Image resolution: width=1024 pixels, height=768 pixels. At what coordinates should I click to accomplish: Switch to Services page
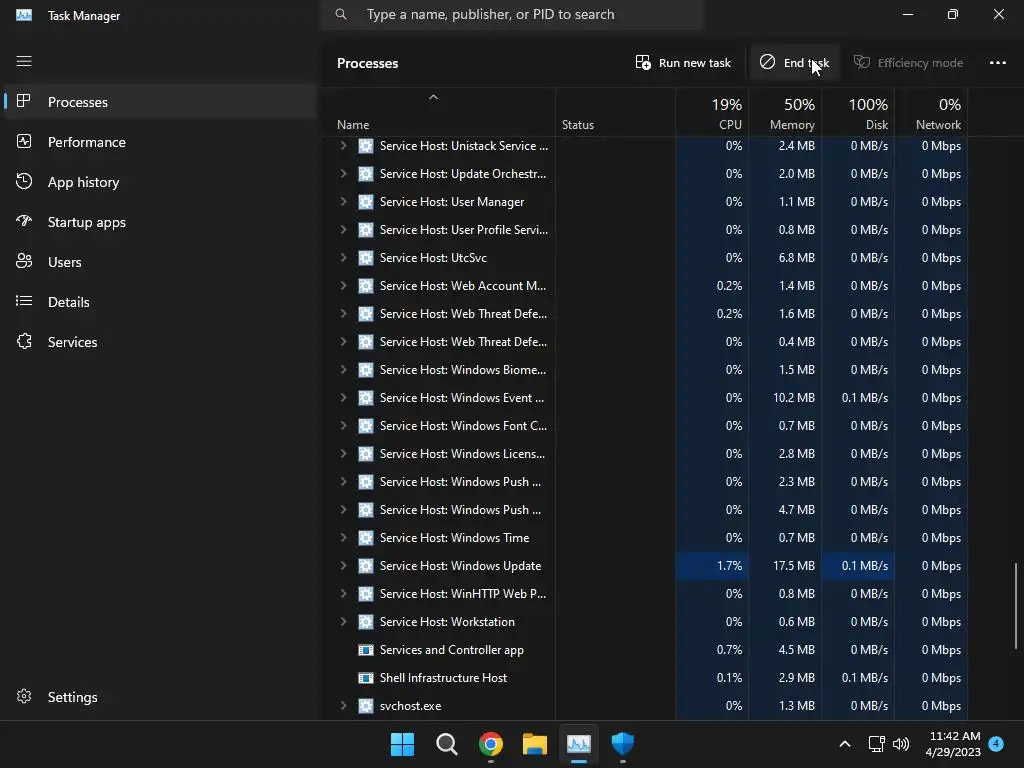[x=160, y=341]
